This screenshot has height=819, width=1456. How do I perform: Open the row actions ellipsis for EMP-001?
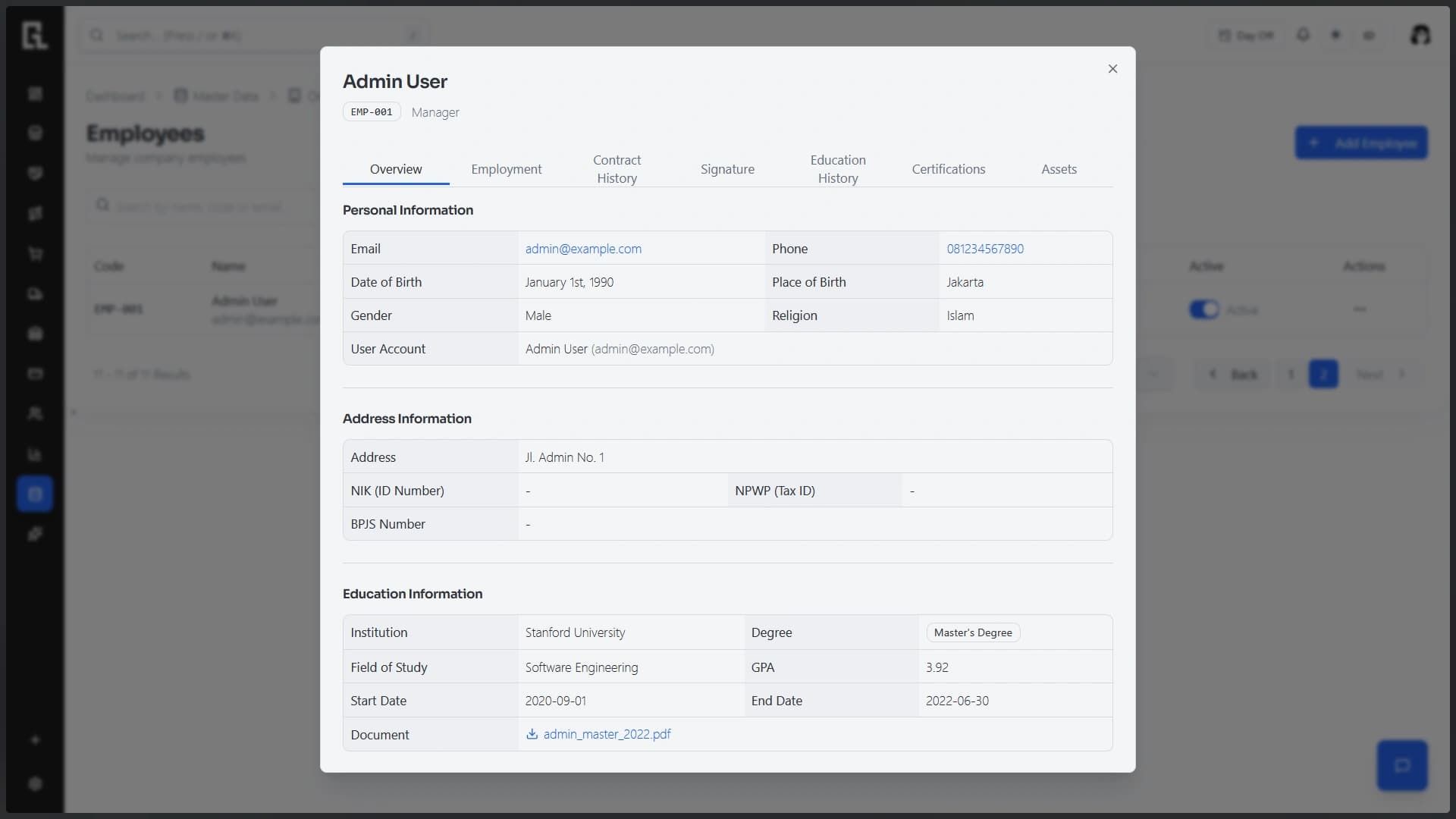click(x=1360, y=309)
